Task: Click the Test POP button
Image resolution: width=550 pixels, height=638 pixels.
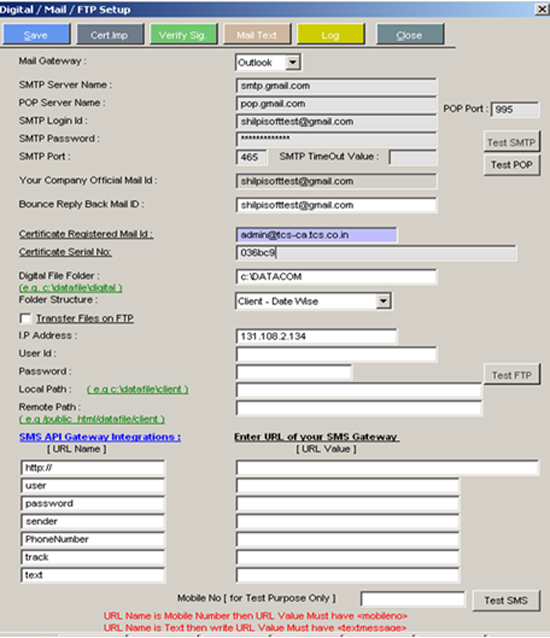Action: pos(512,164)
